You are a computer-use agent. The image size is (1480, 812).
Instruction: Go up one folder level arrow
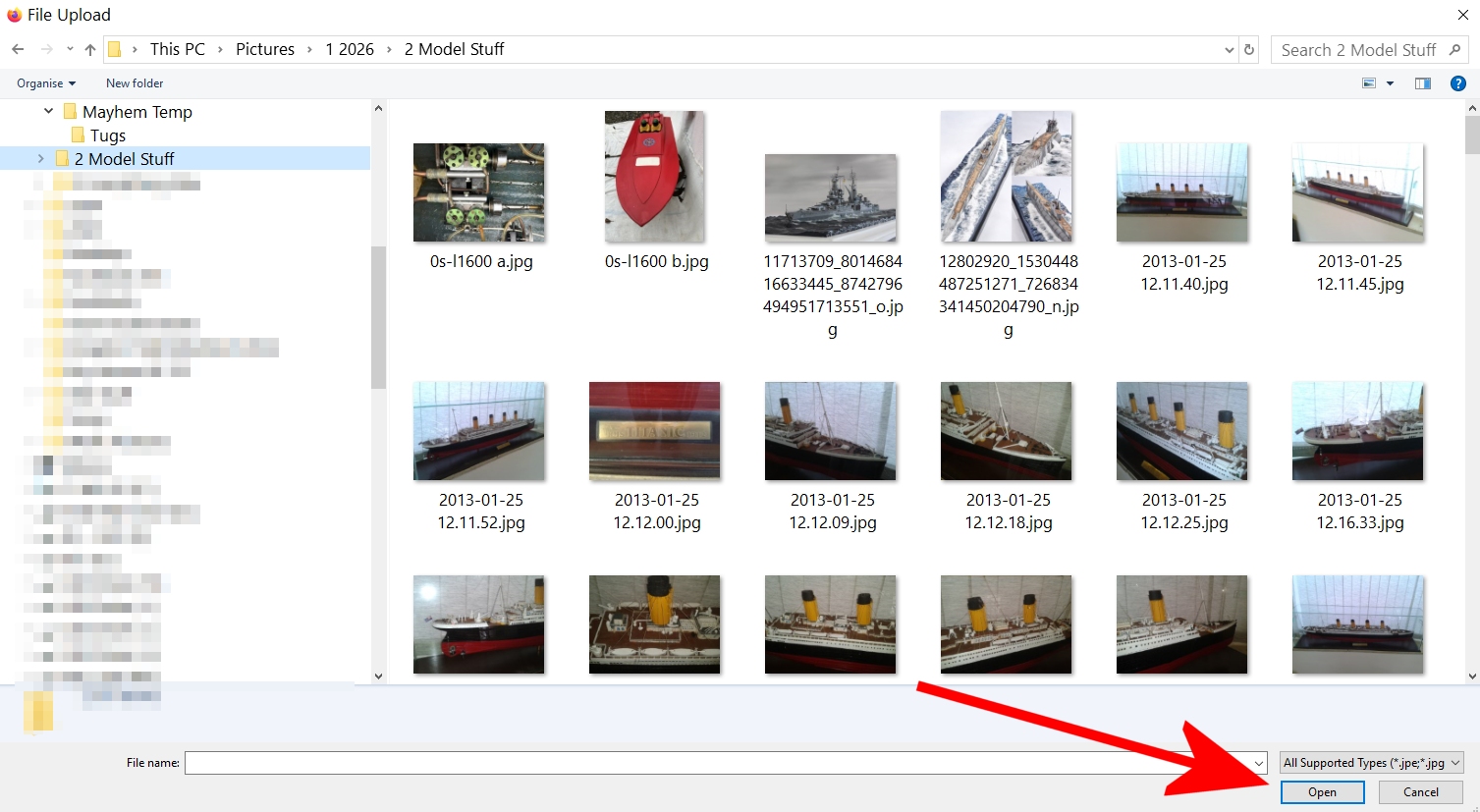(x=90, y=49)
